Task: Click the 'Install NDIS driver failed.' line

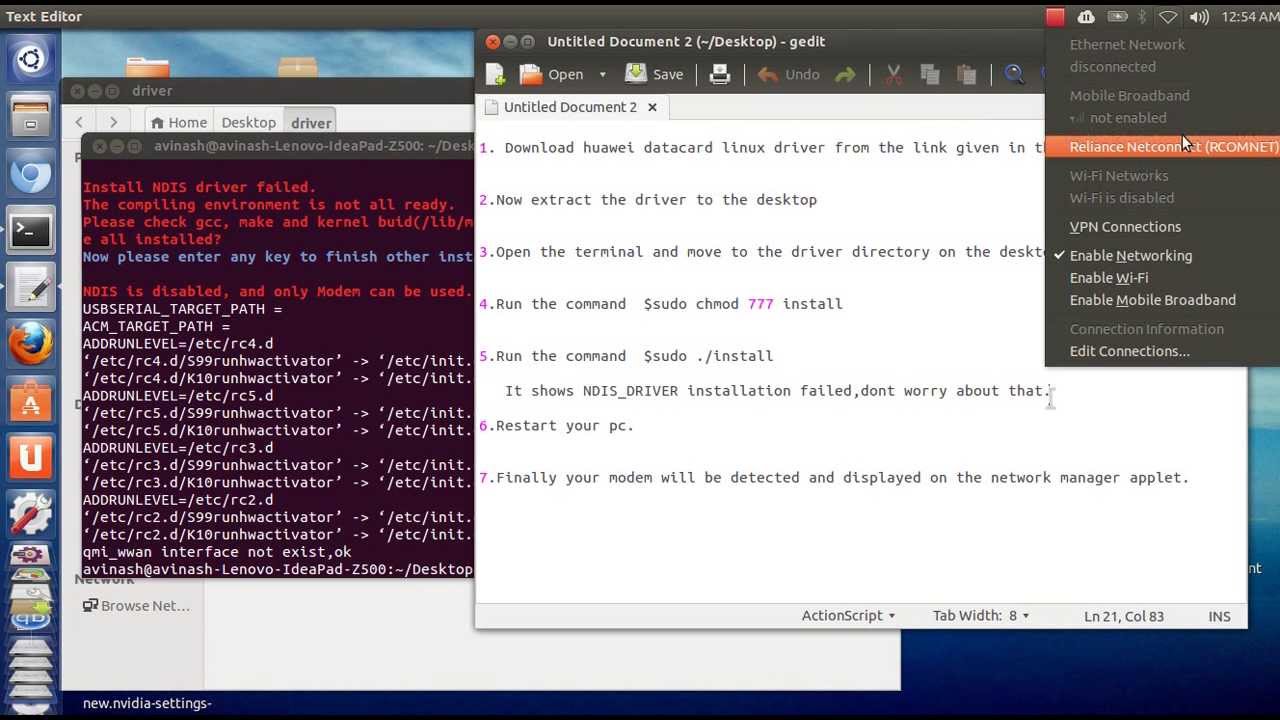Action: coord(199,187)
